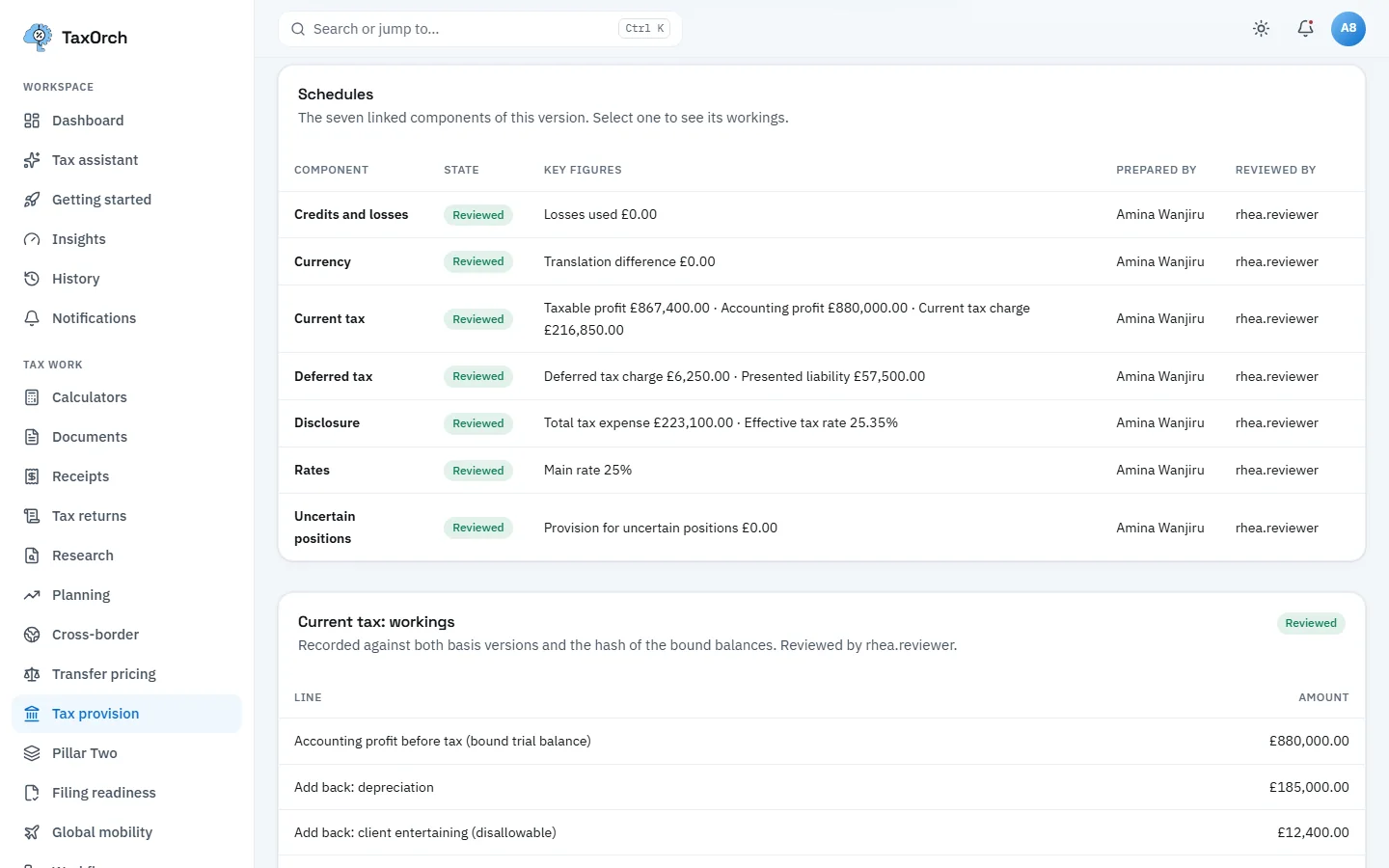Click the Ctrl K shortcut hint
Screen dimensions: 1389x868
(644, 29)
